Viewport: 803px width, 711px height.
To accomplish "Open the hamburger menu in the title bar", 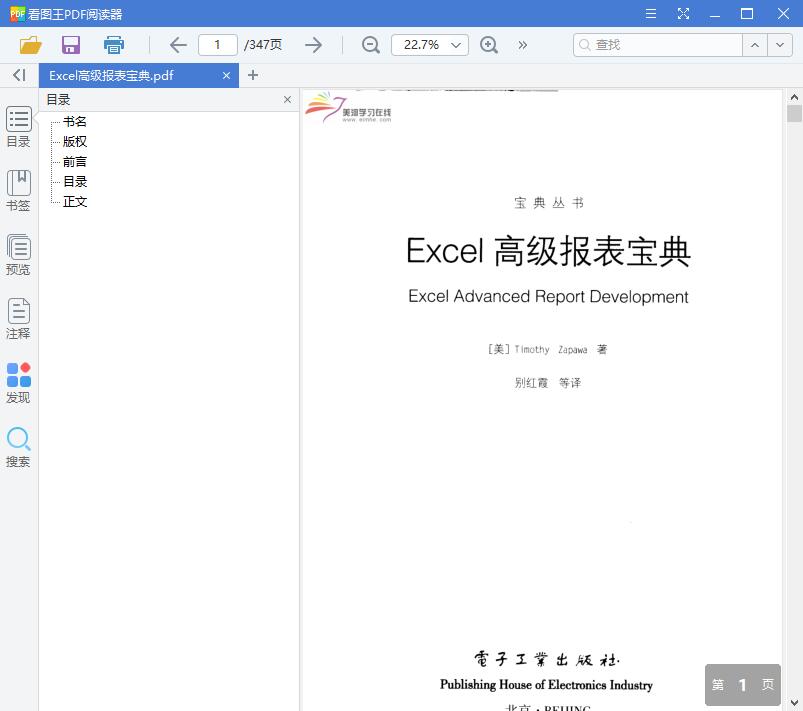I will tap(650, 14).
